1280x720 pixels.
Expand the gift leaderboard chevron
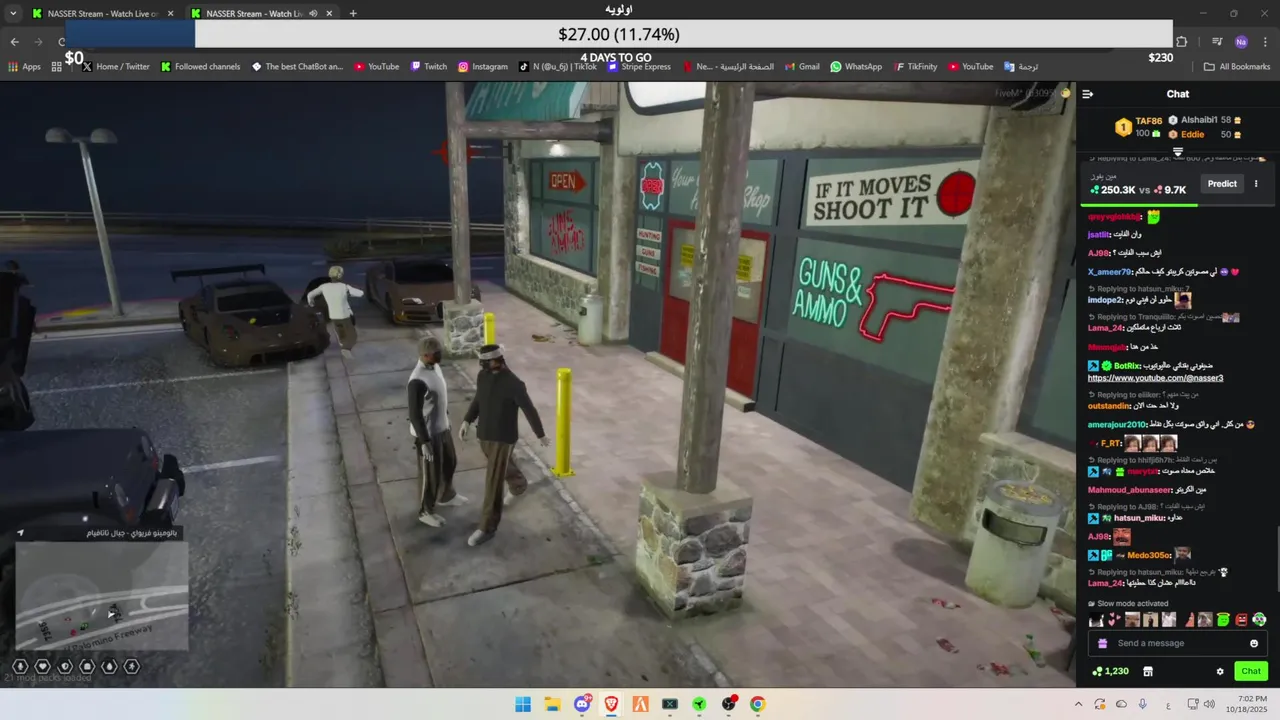click(x=1178, y=153)
